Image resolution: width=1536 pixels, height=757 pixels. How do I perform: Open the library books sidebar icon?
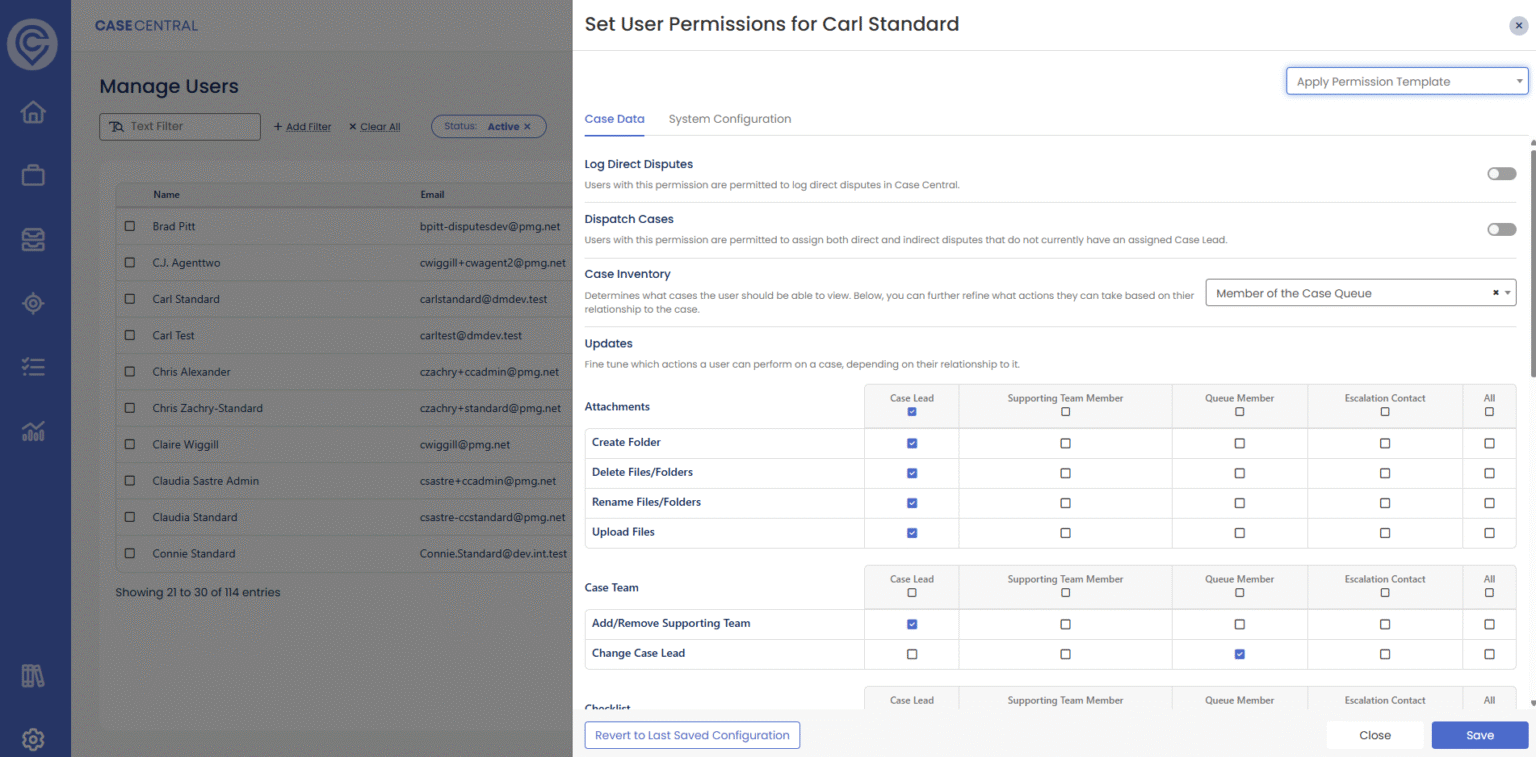33,676
